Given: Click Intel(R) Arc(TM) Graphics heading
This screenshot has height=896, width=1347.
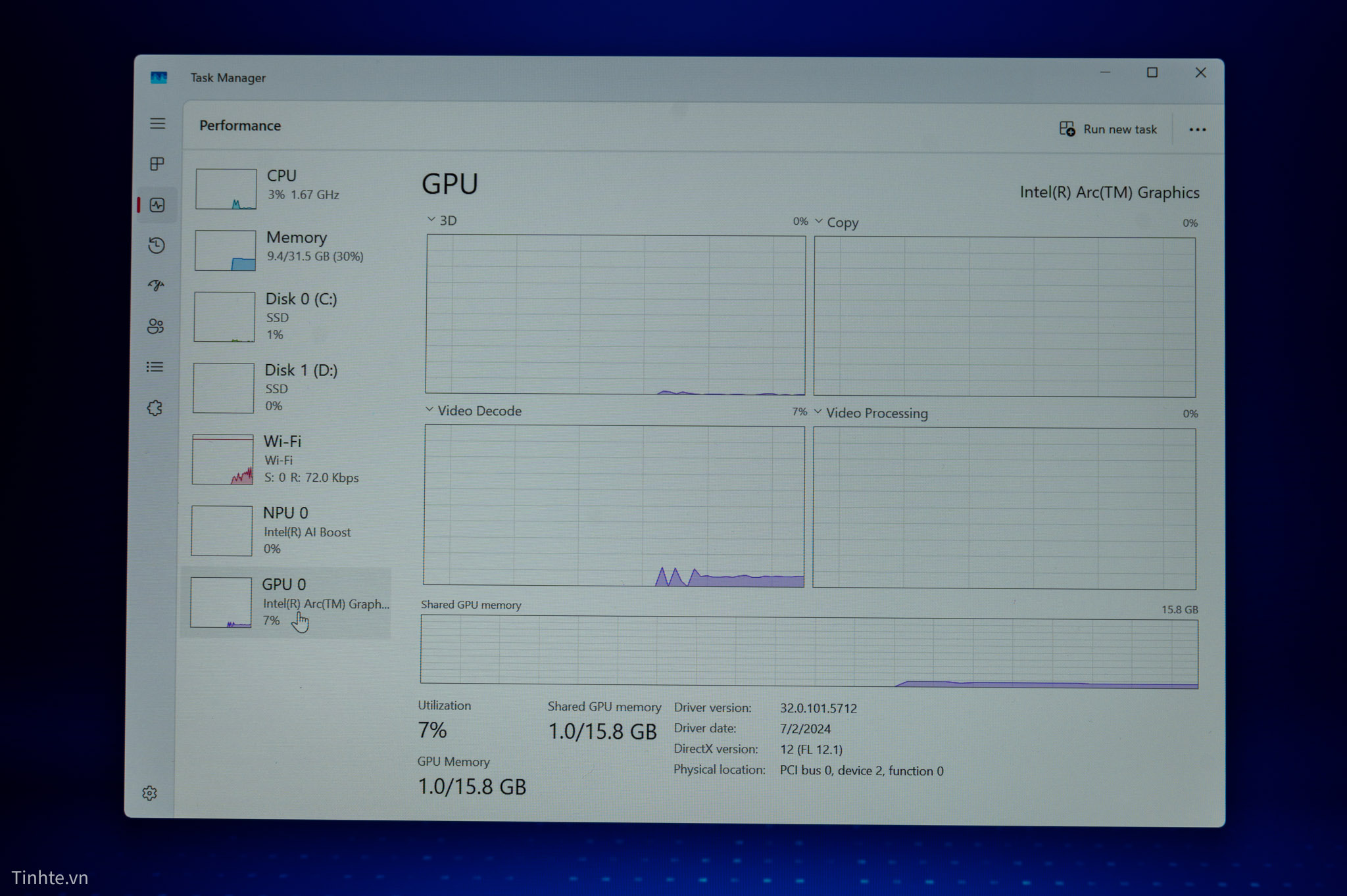Looking at the screenshot, I should pos(1110,193).
